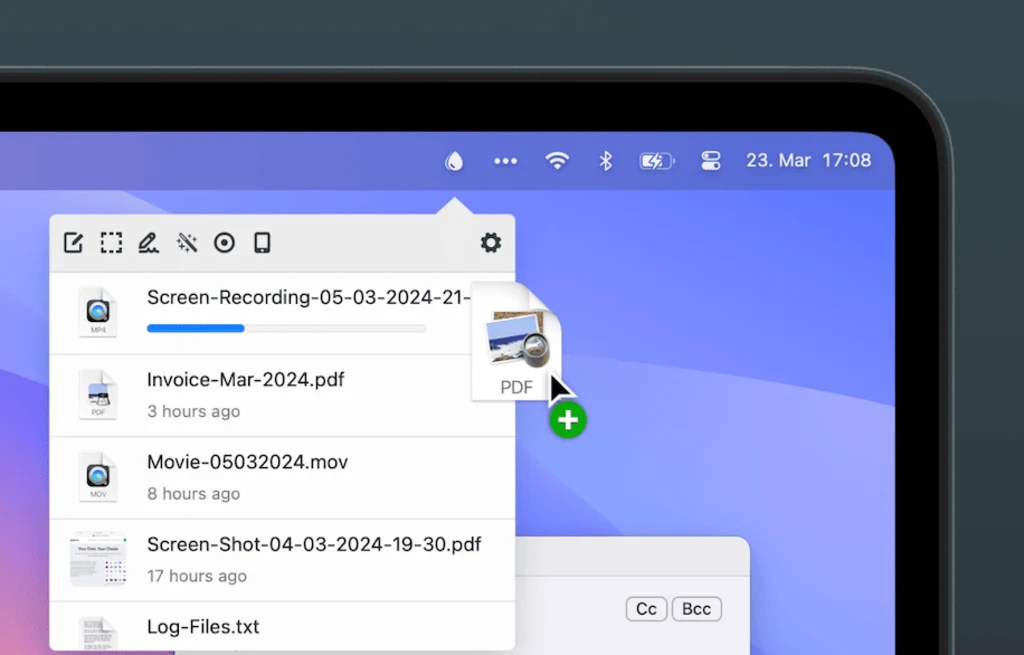Click the PDF icon beside Invoice-Mar-2024.pdf
This screenshot has height=655, width=1024.
point(98,395)
